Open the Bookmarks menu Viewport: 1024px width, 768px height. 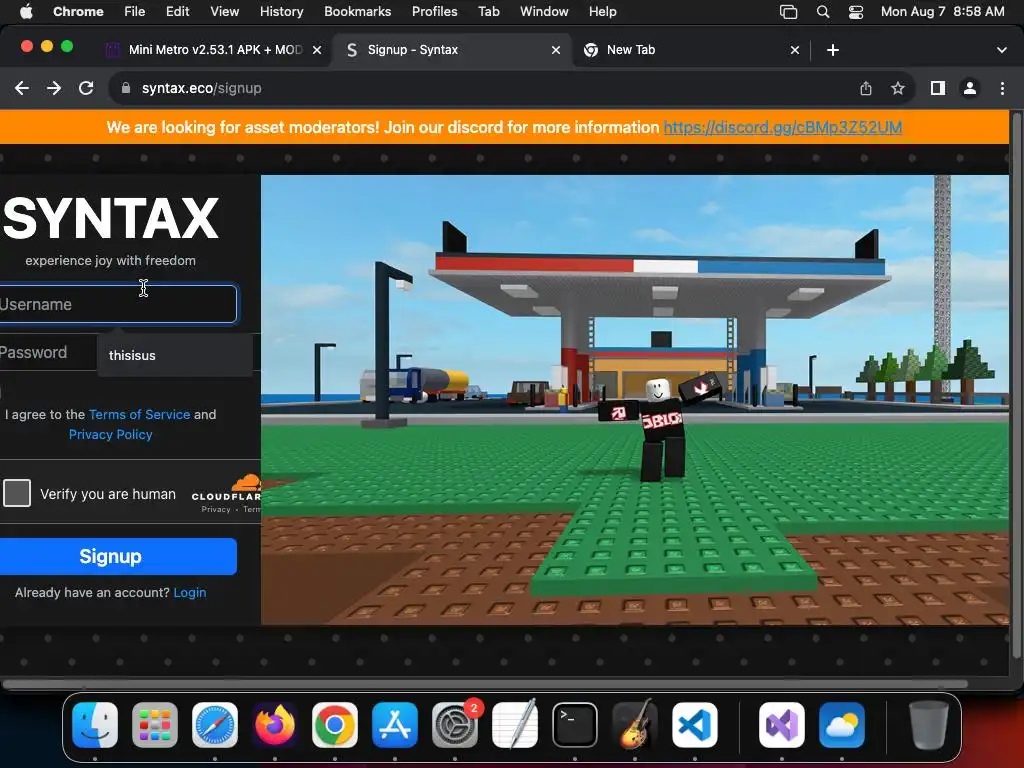coord(357,12)
